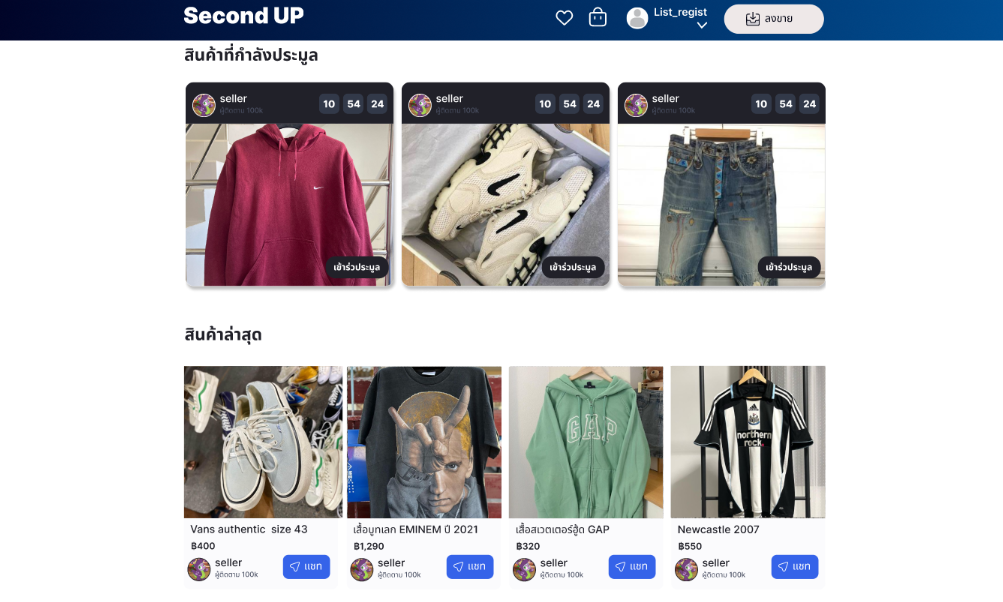Click seller avatar on hoodie auction card

click(x=204, y=105)
